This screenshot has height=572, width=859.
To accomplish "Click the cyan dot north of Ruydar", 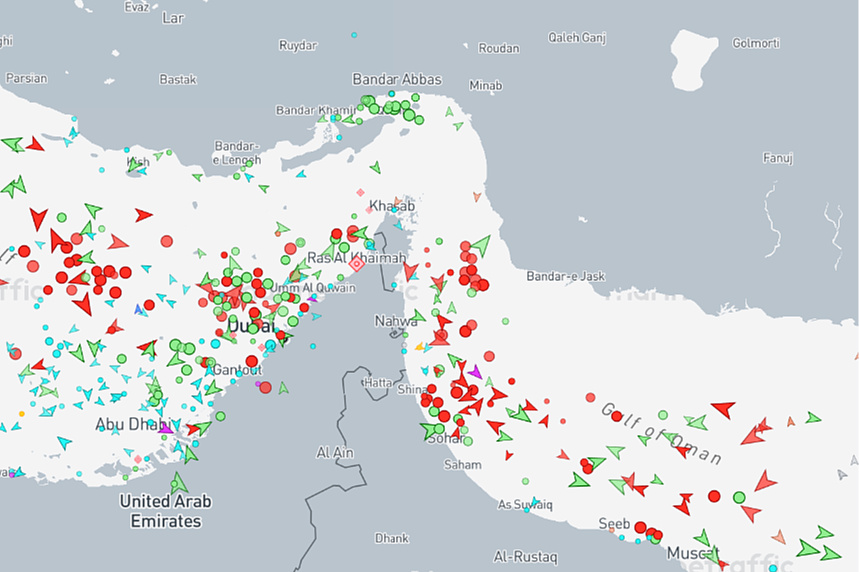I will (354, 35).
